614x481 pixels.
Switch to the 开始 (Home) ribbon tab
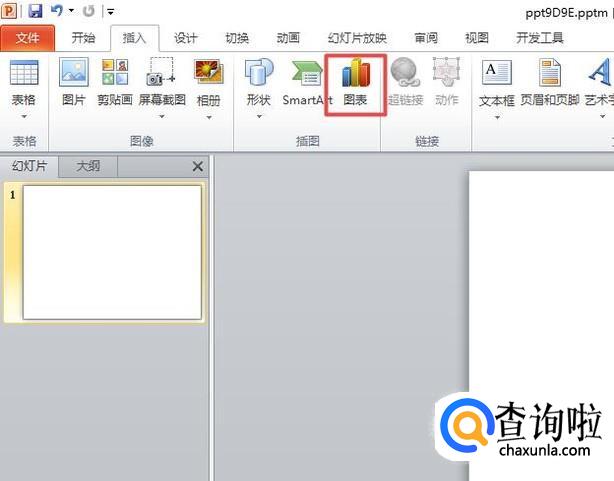tap(83, 38)
